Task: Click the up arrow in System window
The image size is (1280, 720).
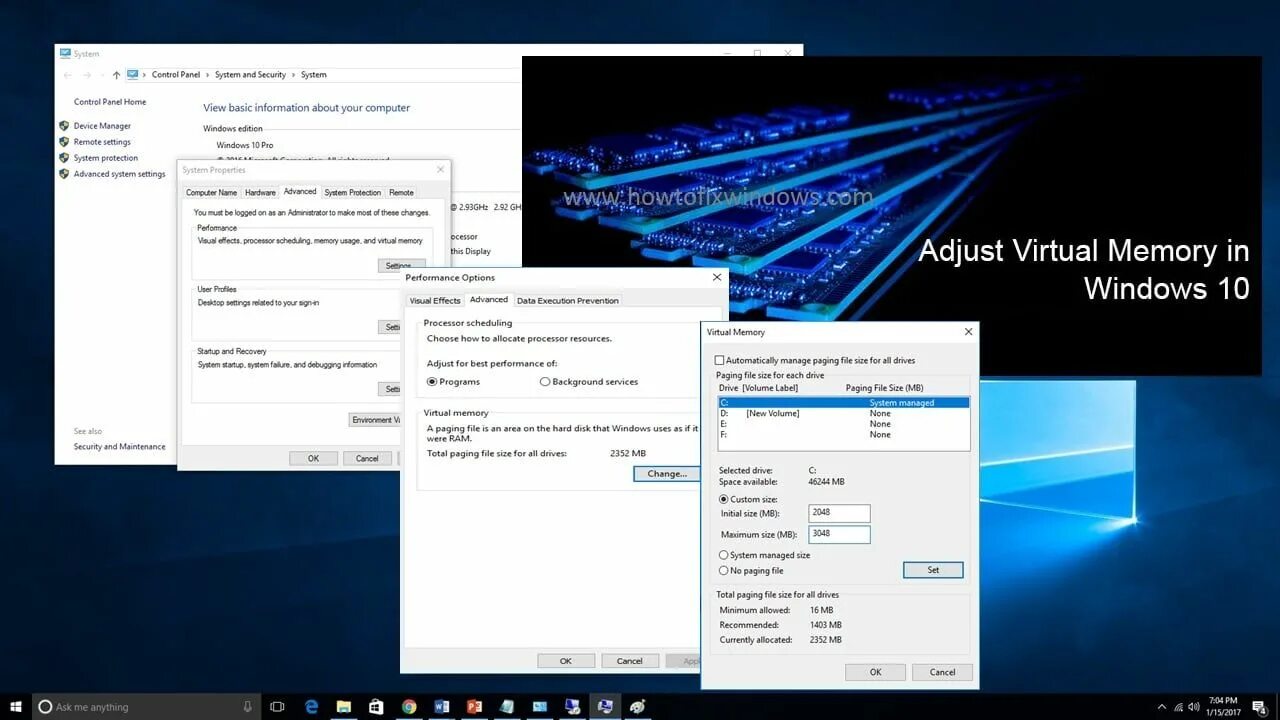Action: [116, 75]
